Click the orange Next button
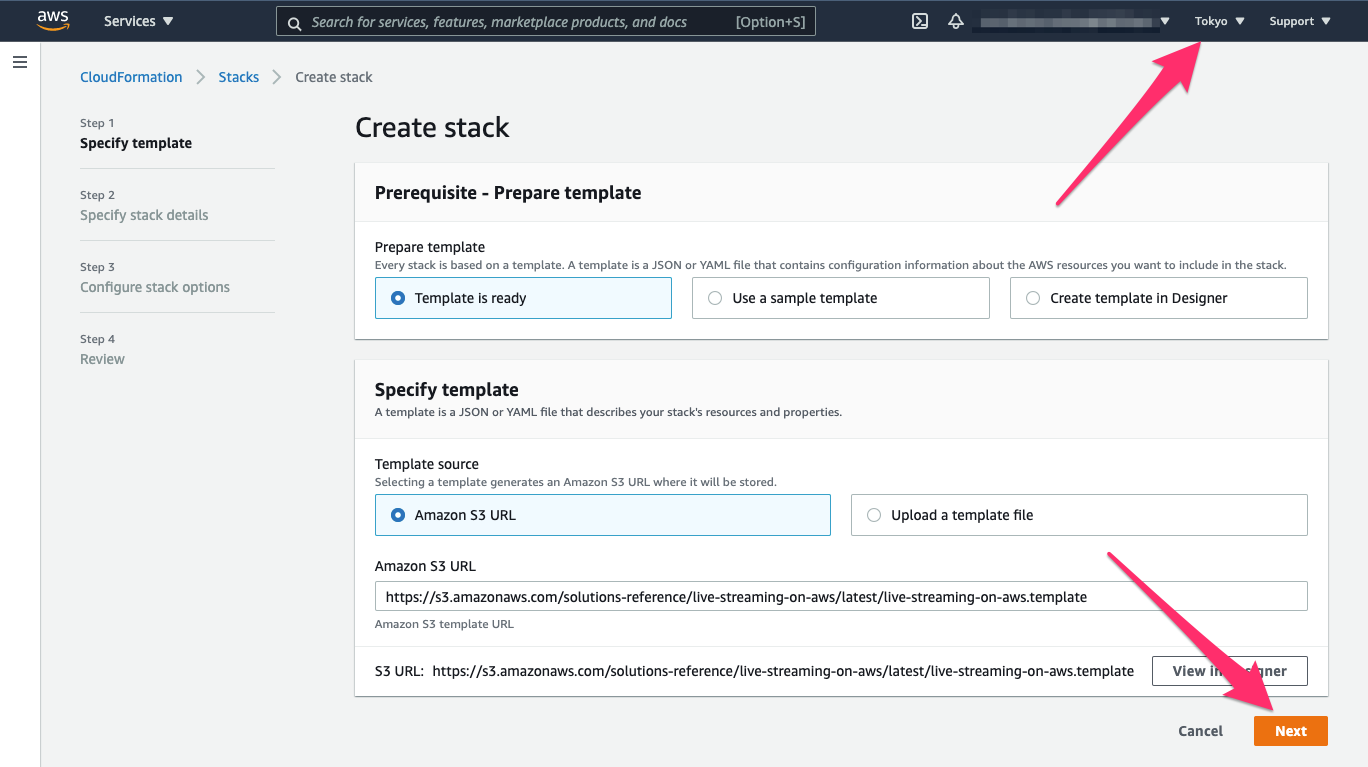 pos(1290,731)
